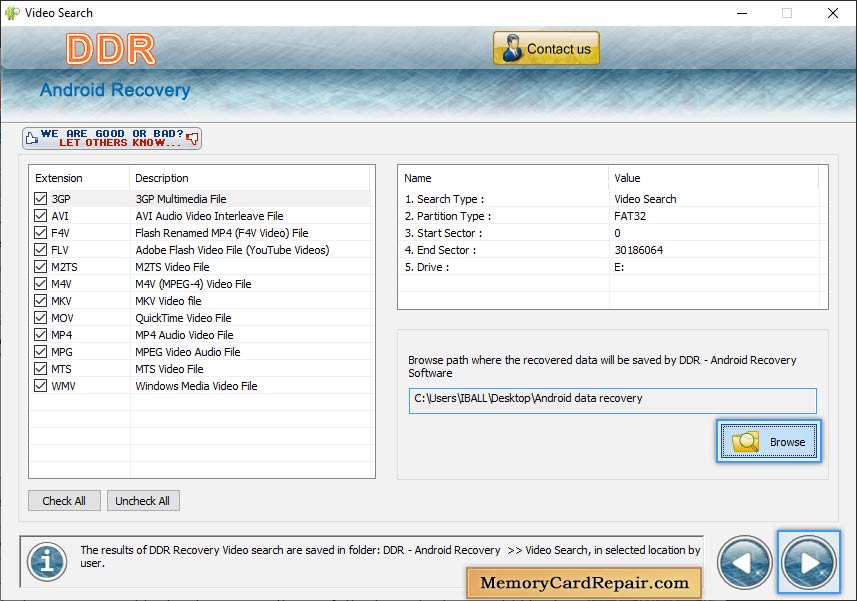Open the Browse folder dialog

[768, 441]
